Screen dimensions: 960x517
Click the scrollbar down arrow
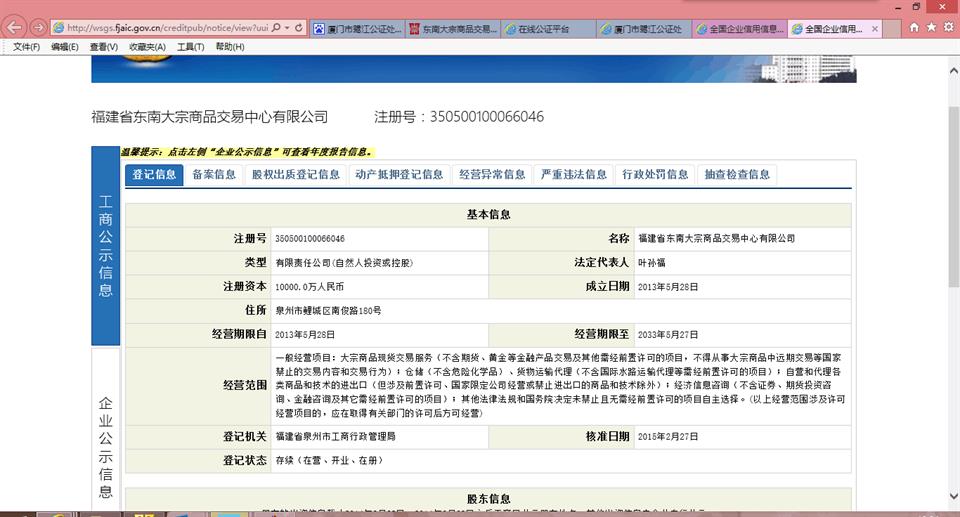click(x=953, y=496)
